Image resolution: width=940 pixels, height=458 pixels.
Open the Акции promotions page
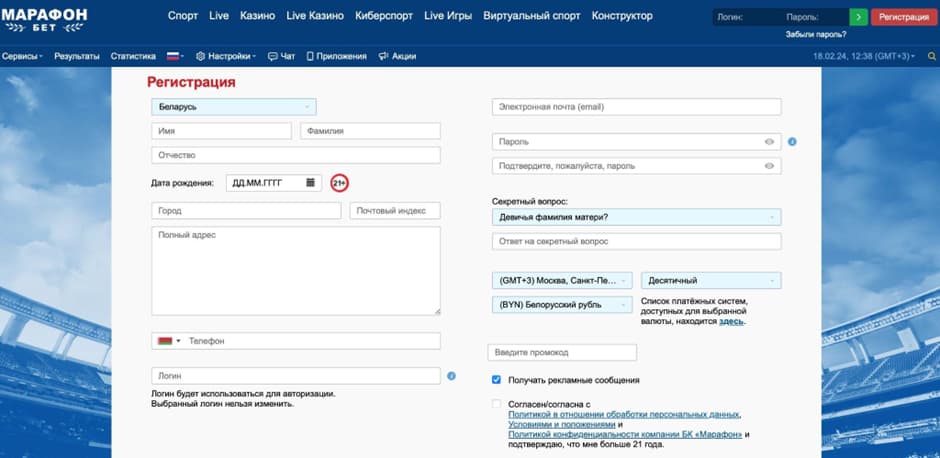pyautogui.click(x=397, y=56)
